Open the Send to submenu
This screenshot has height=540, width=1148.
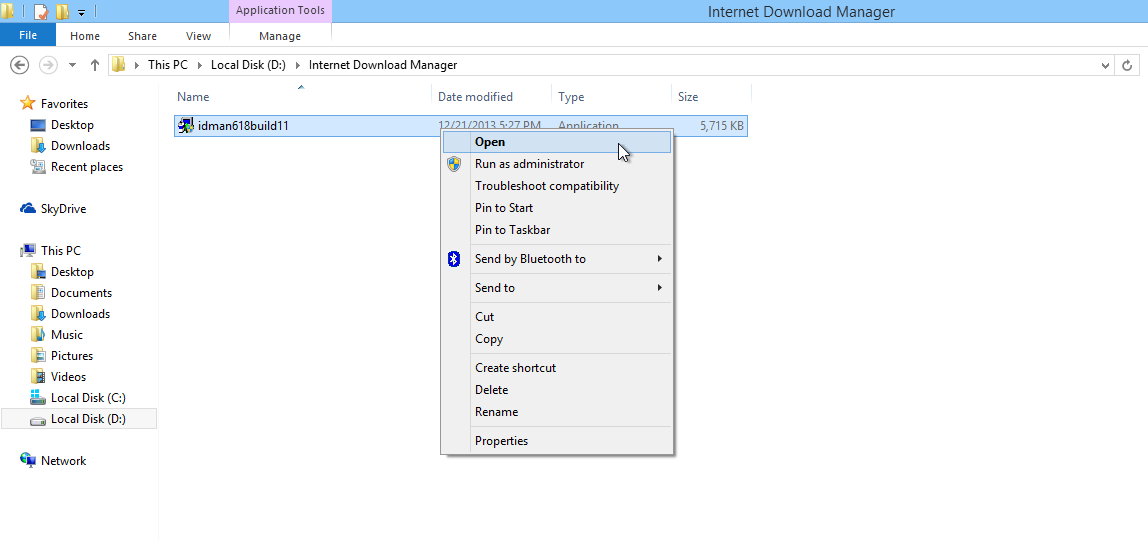[x=556, y=288]
